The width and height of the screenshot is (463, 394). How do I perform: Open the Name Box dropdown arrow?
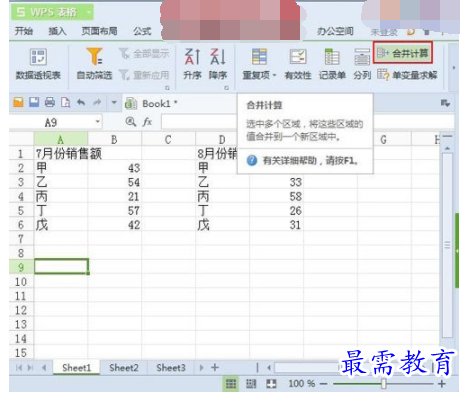[x=98, y=122]
